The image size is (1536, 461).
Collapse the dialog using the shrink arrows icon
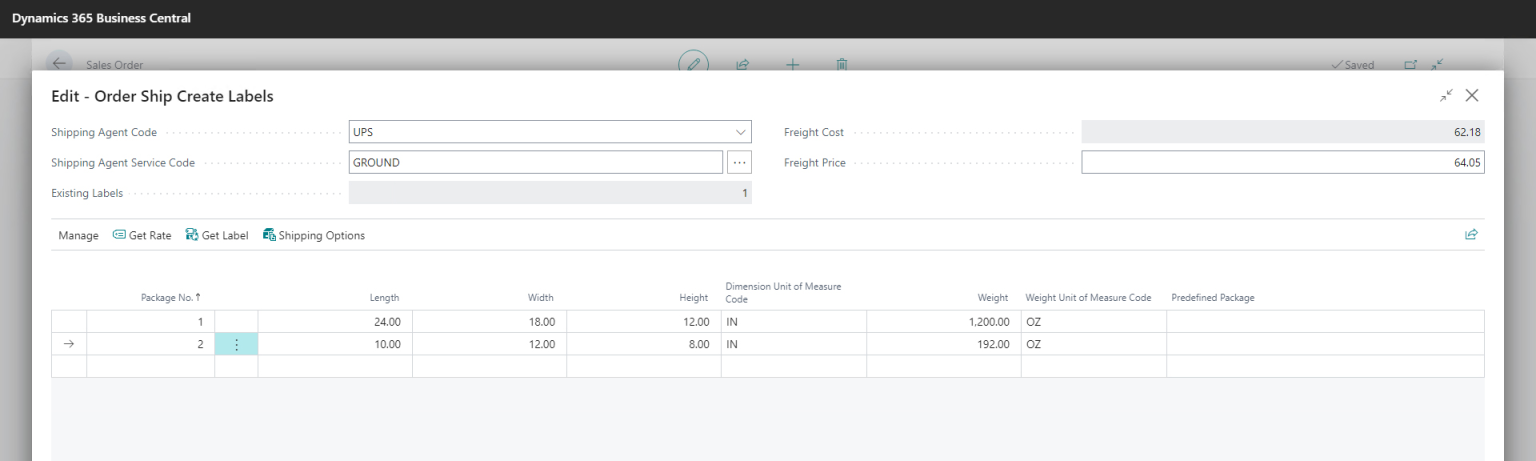[x=1446, y=96]
